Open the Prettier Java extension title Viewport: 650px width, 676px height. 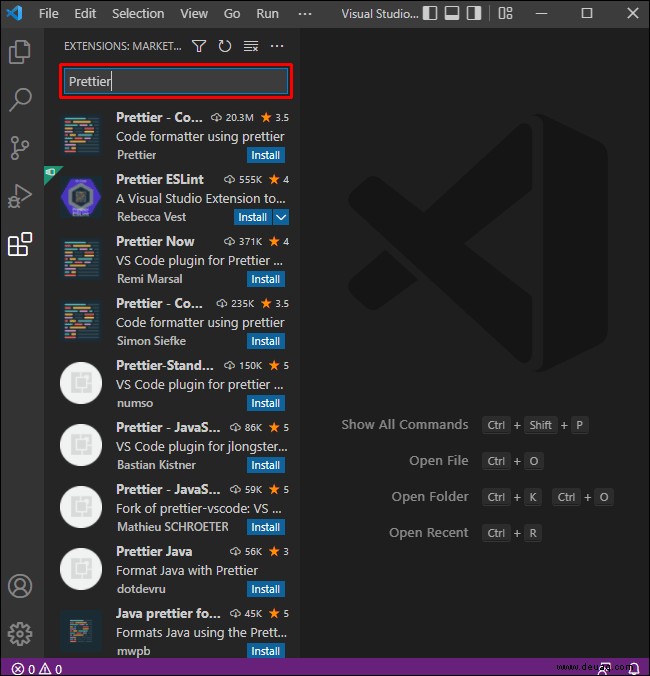[154, 551]
